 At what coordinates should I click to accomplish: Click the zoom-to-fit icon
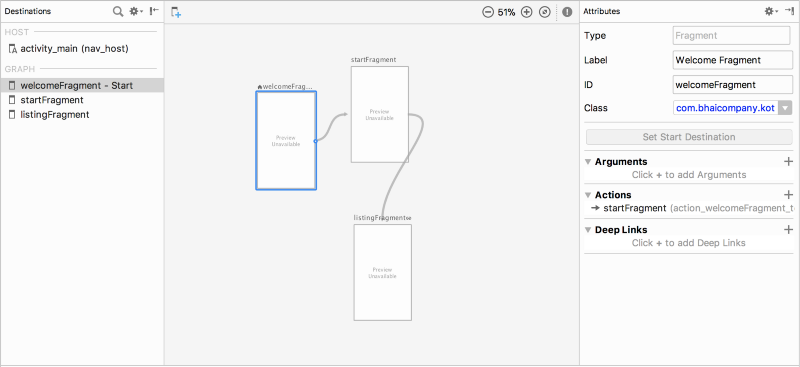[545, 12]
